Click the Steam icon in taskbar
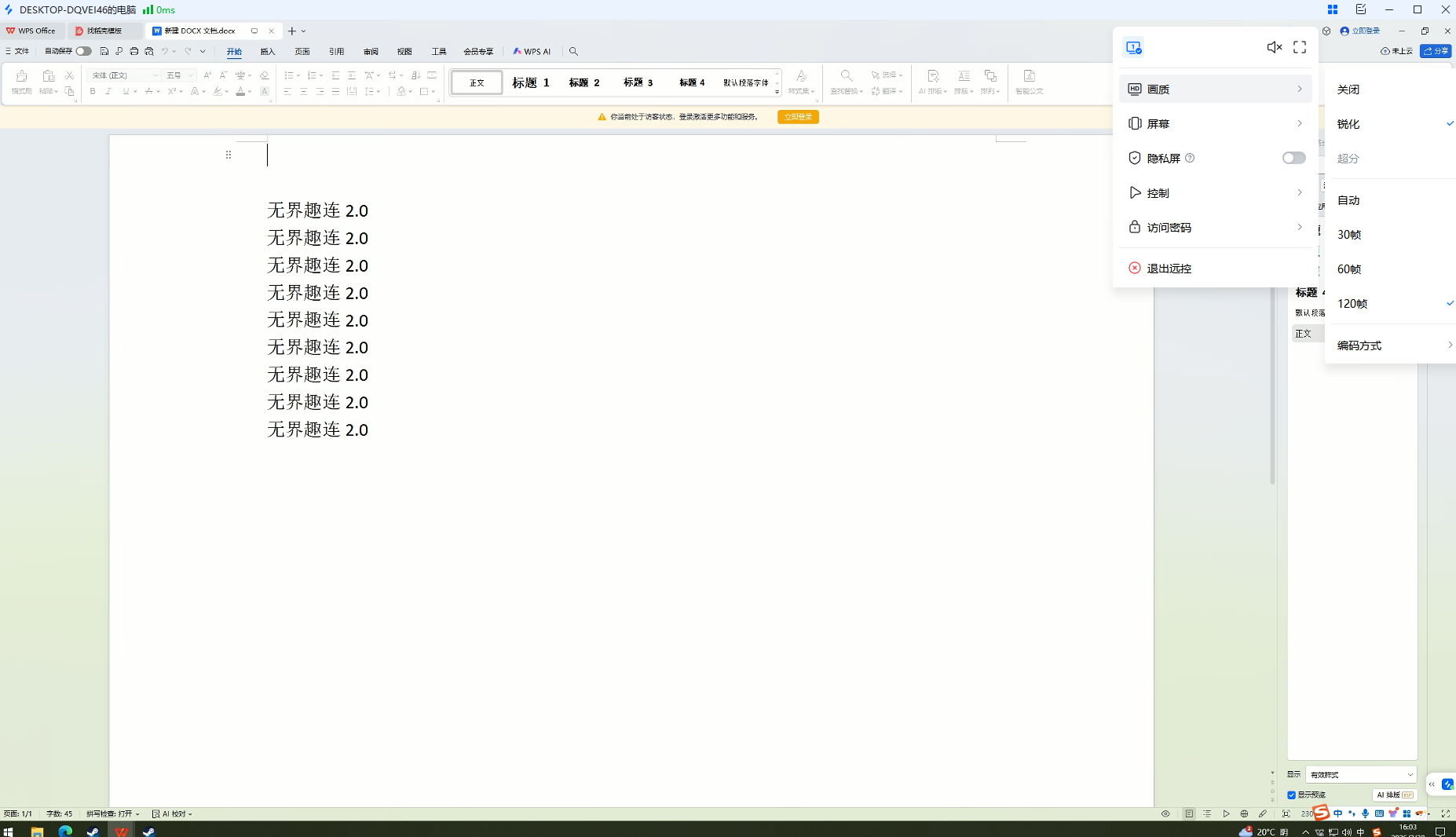The image size is (1456, 837). pos(93,831)
